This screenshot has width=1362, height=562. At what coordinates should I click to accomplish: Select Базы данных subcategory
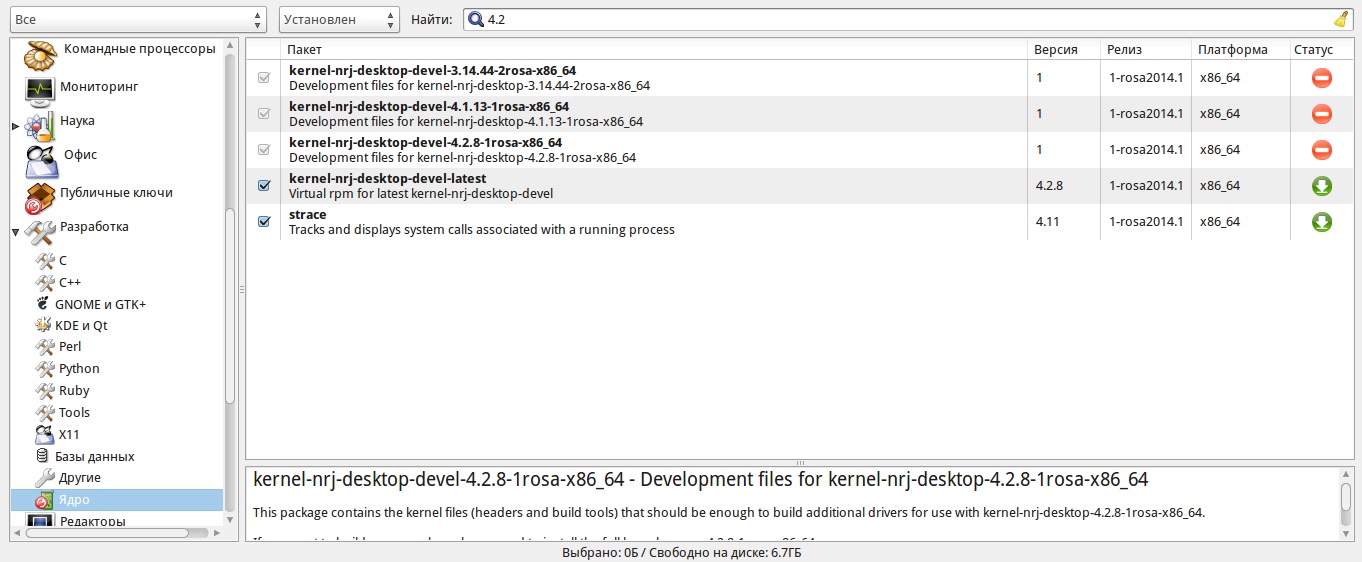(95, 456)
